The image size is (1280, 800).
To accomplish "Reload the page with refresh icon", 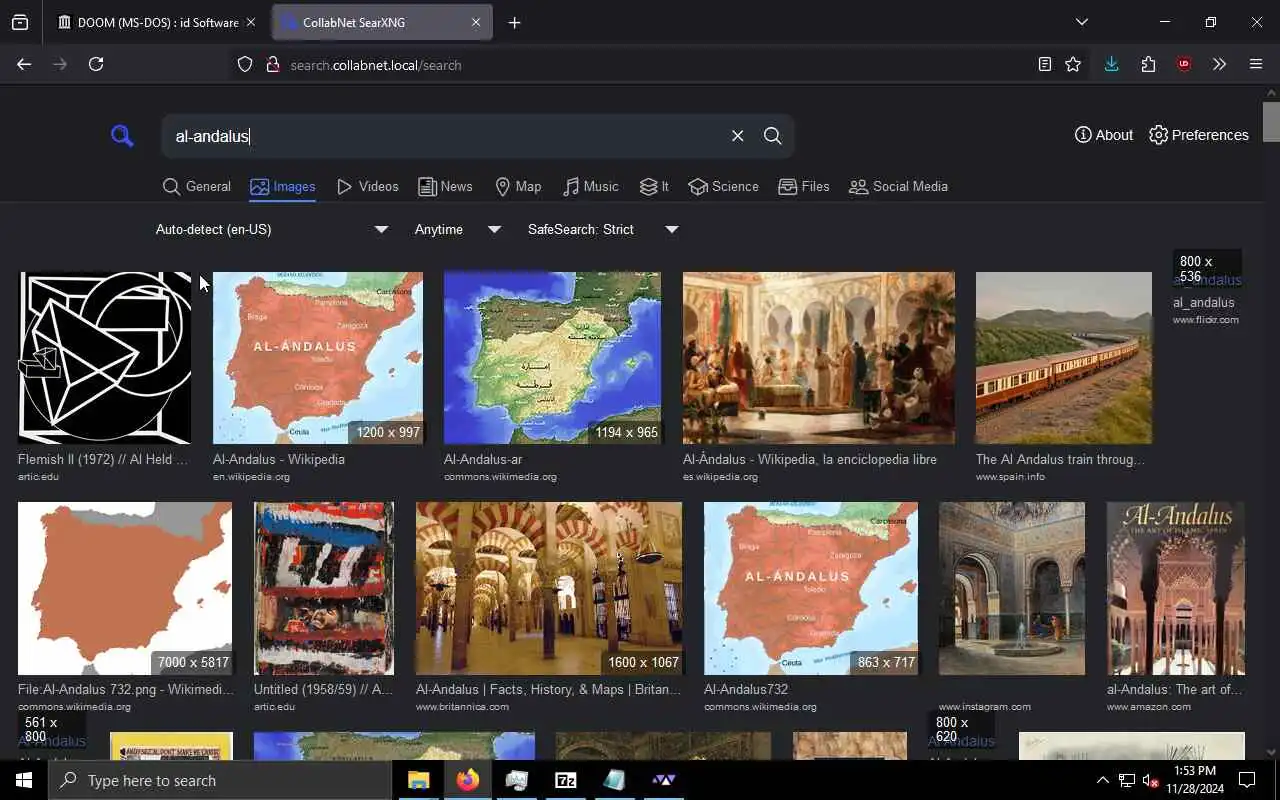I will pyautogui.click(x=96, y=64).
